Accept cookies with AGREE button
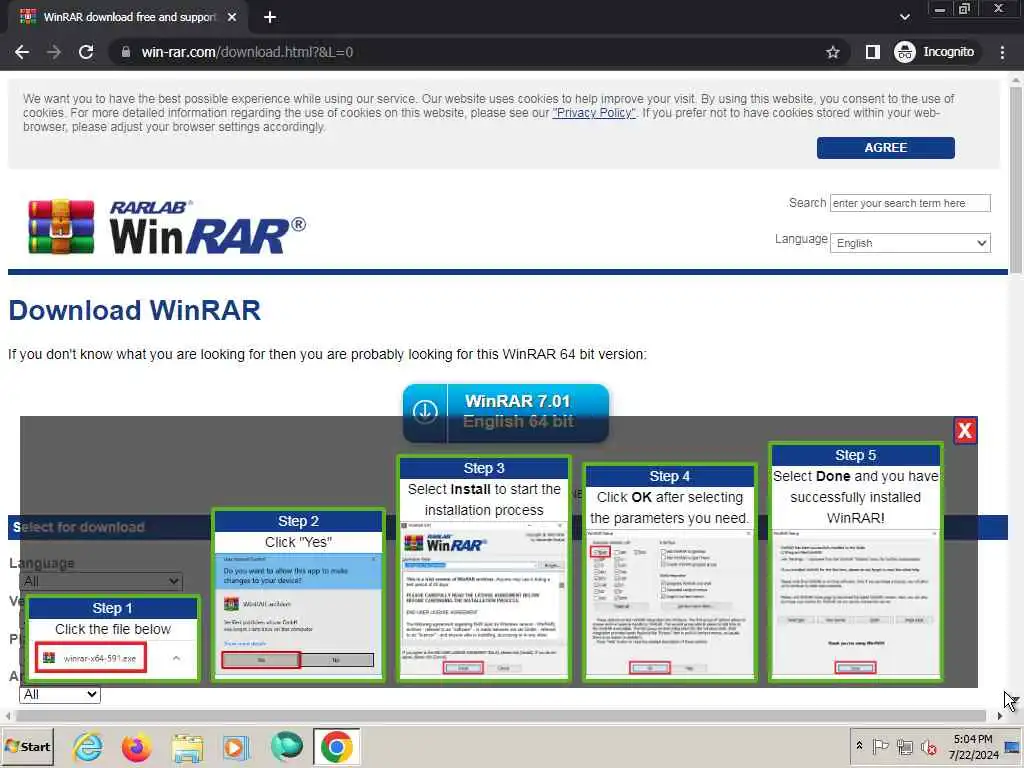The height and width of the screenshot is (768, 1024). click(886, 148)
